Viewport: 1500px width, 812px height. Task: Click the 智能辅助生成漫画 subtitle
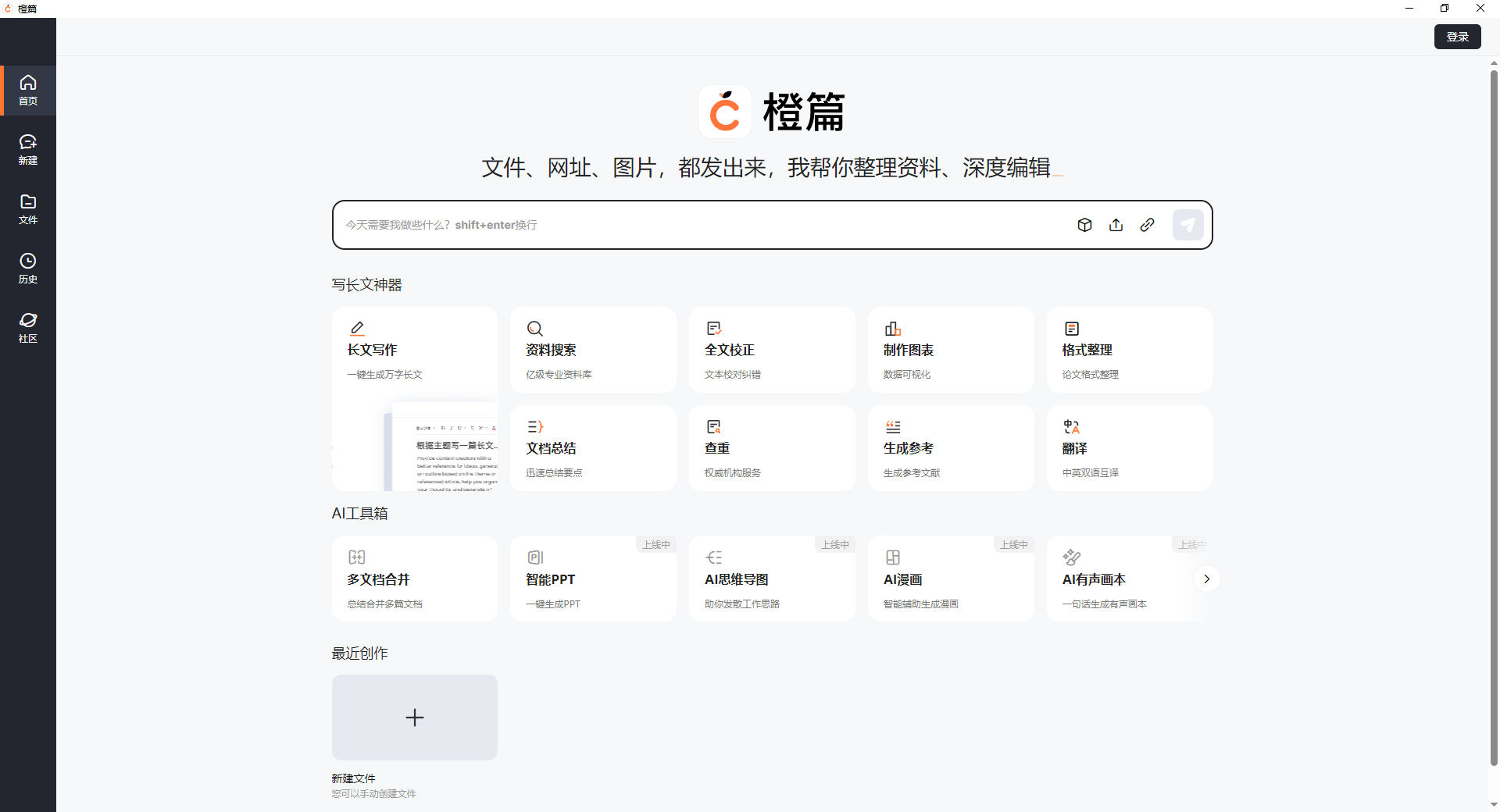click(x=921, y=604)
